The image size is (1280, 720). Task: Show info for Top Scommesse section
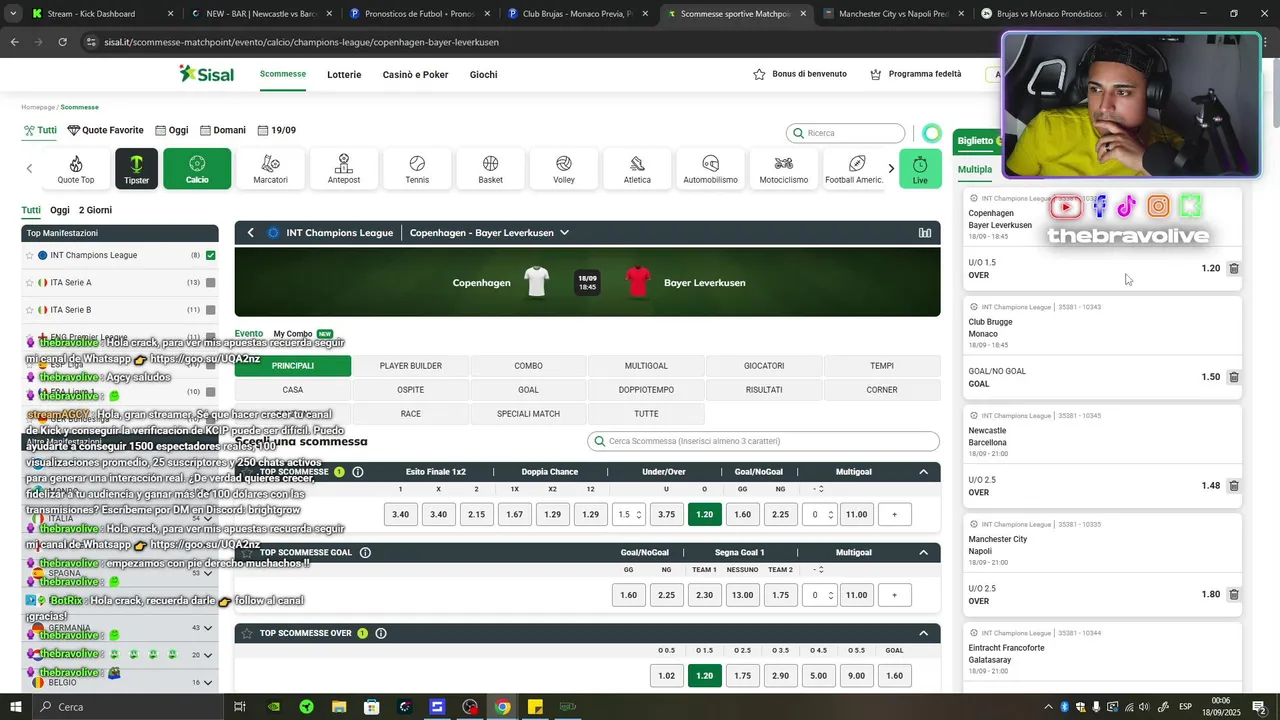tap(358, 472)
